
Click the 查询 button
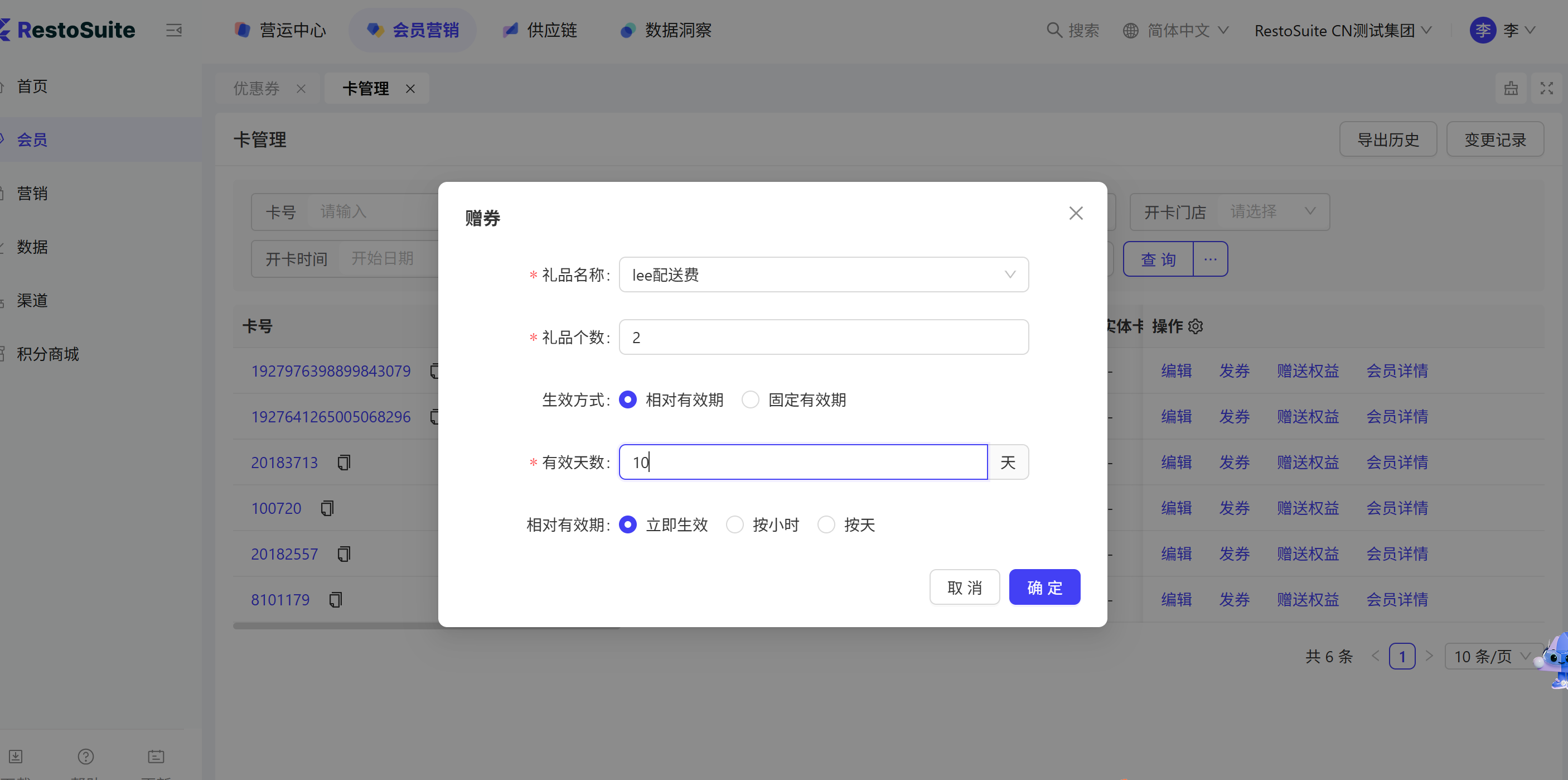(1158, 259)
